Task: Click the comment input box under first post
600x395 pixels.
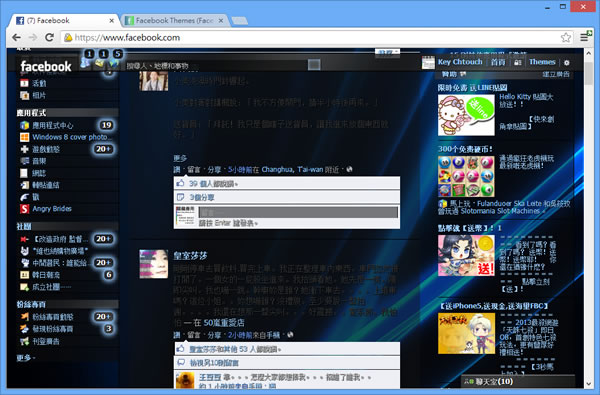Action: 298,212
